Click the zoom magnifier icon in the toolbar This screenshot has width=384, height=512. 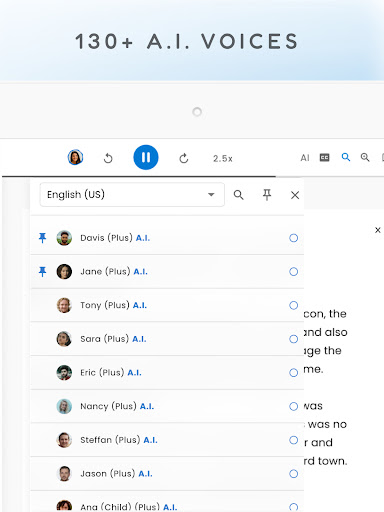click(365, 157)
